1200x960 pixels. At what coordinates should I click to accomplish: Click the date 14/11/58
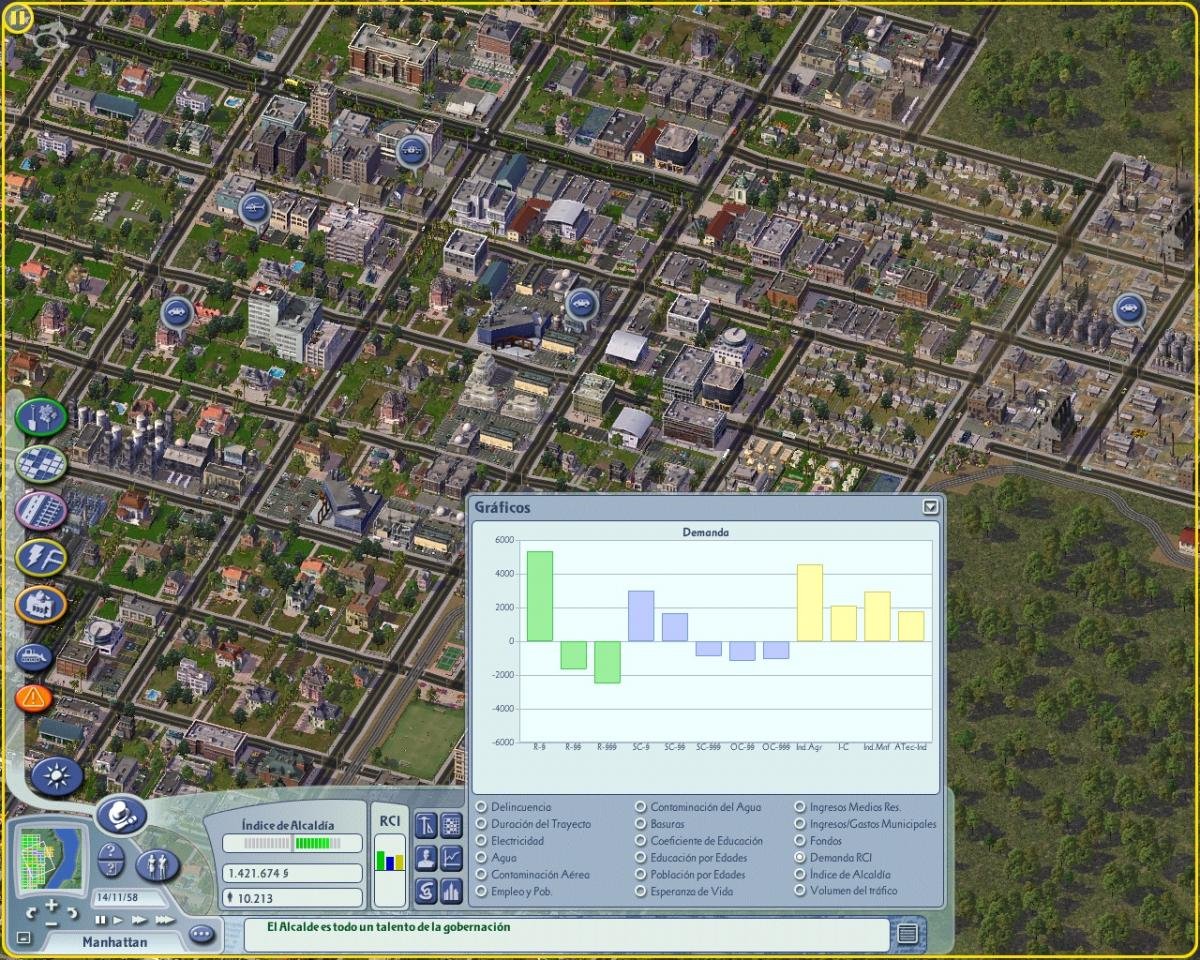[115, 898]
